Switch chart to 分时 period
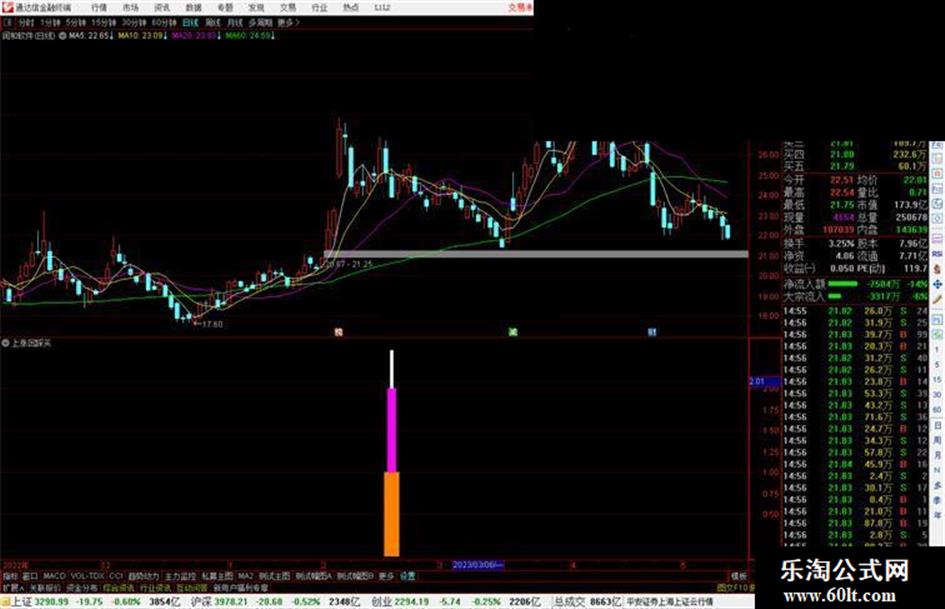Screen dimensions: 945x609 [26, 22]
